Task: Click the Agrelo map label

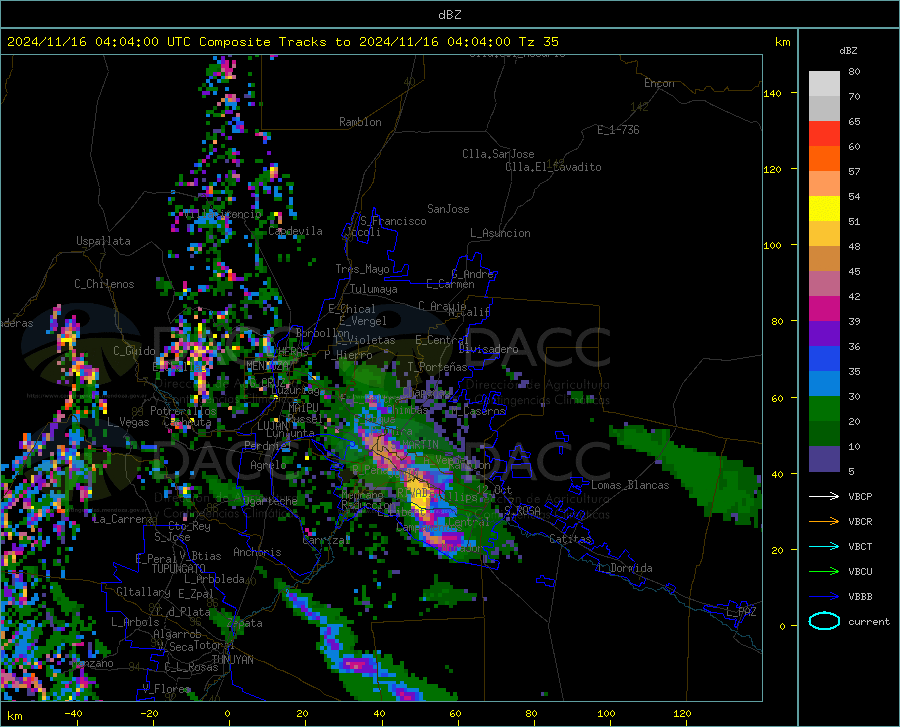Action: point(268,465)
